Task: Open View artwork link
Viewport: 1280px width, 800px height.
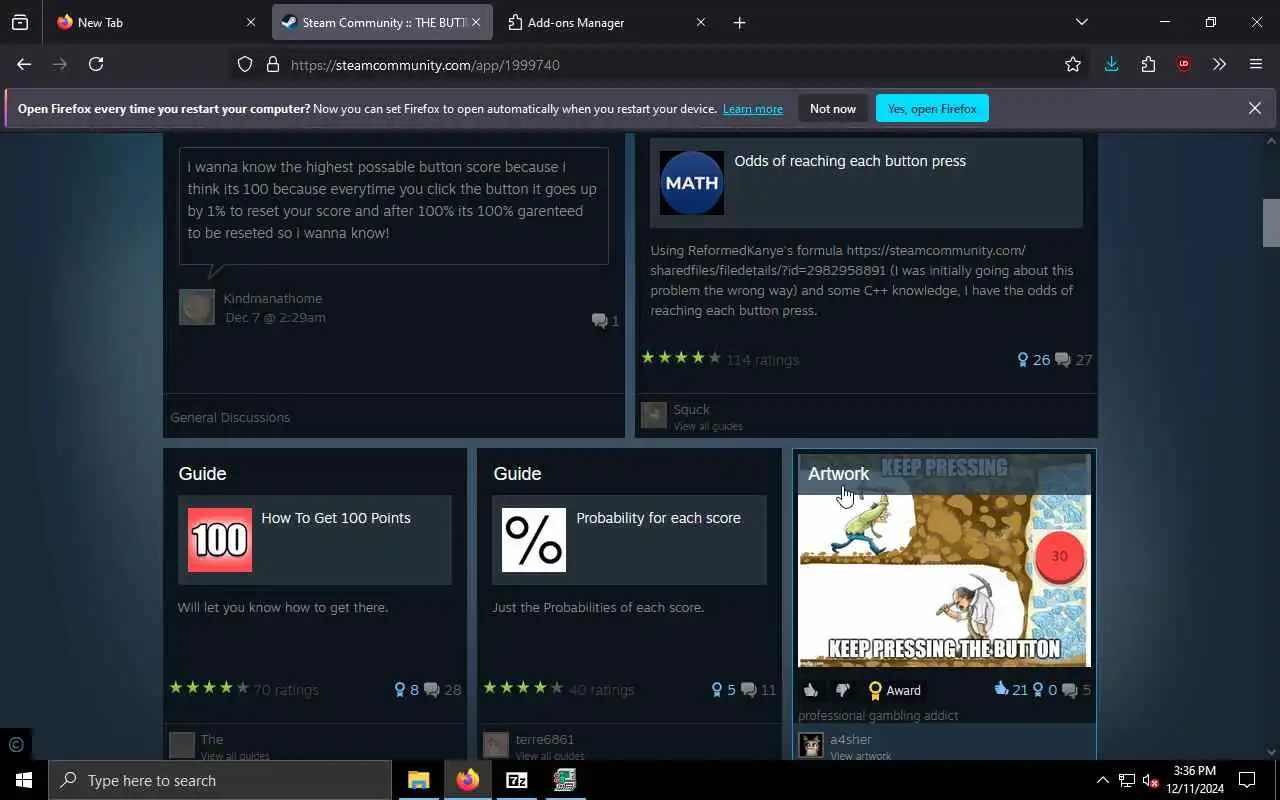Action: coord(860,756)
